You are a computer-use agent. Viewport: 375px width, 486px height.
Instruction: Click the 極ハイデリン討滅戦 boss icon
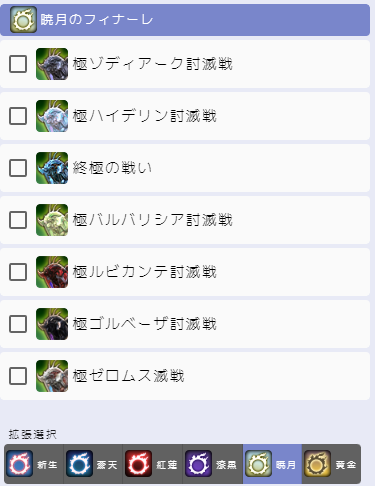click(52, 116)
